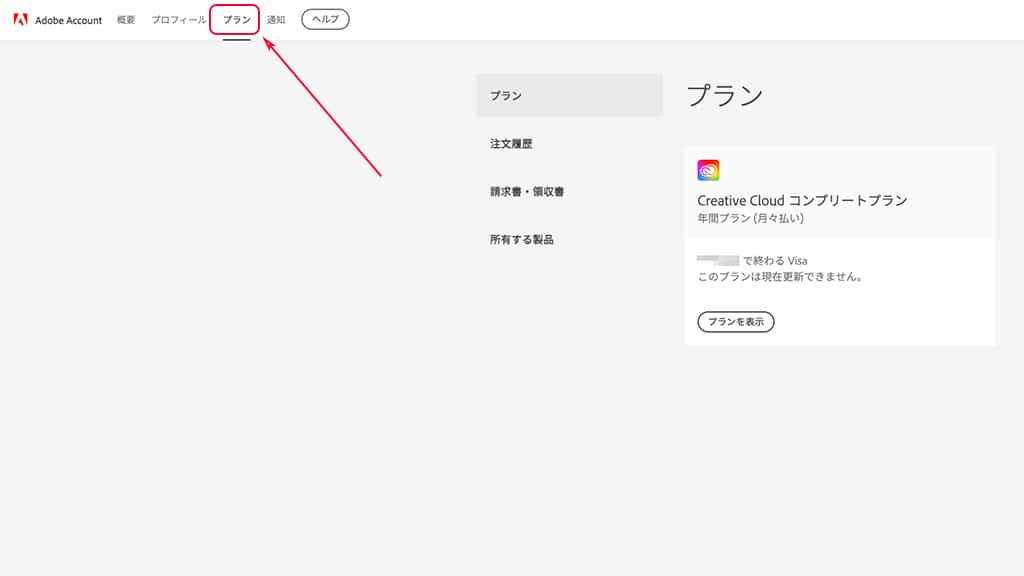Open the Adobe Account home link
The width and height of the screenshot is (1024, 576).
(69, 20)
